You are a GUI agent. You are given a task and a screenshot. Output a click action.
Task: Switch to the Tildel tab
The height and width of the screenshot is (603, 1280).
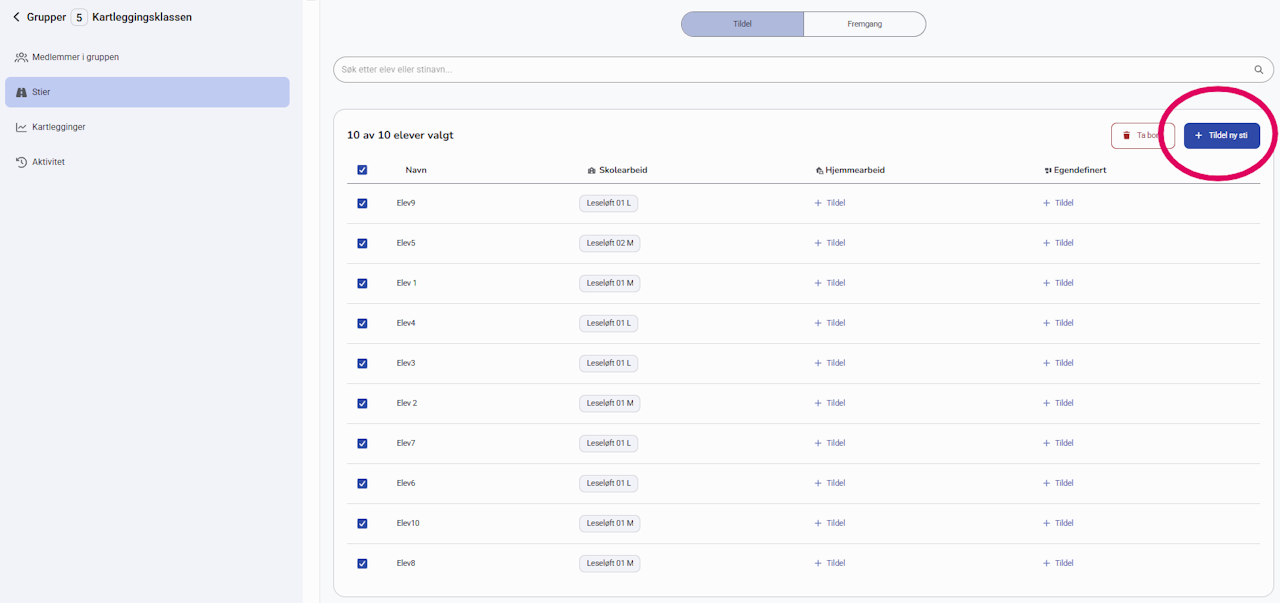(x=742, y=24)
